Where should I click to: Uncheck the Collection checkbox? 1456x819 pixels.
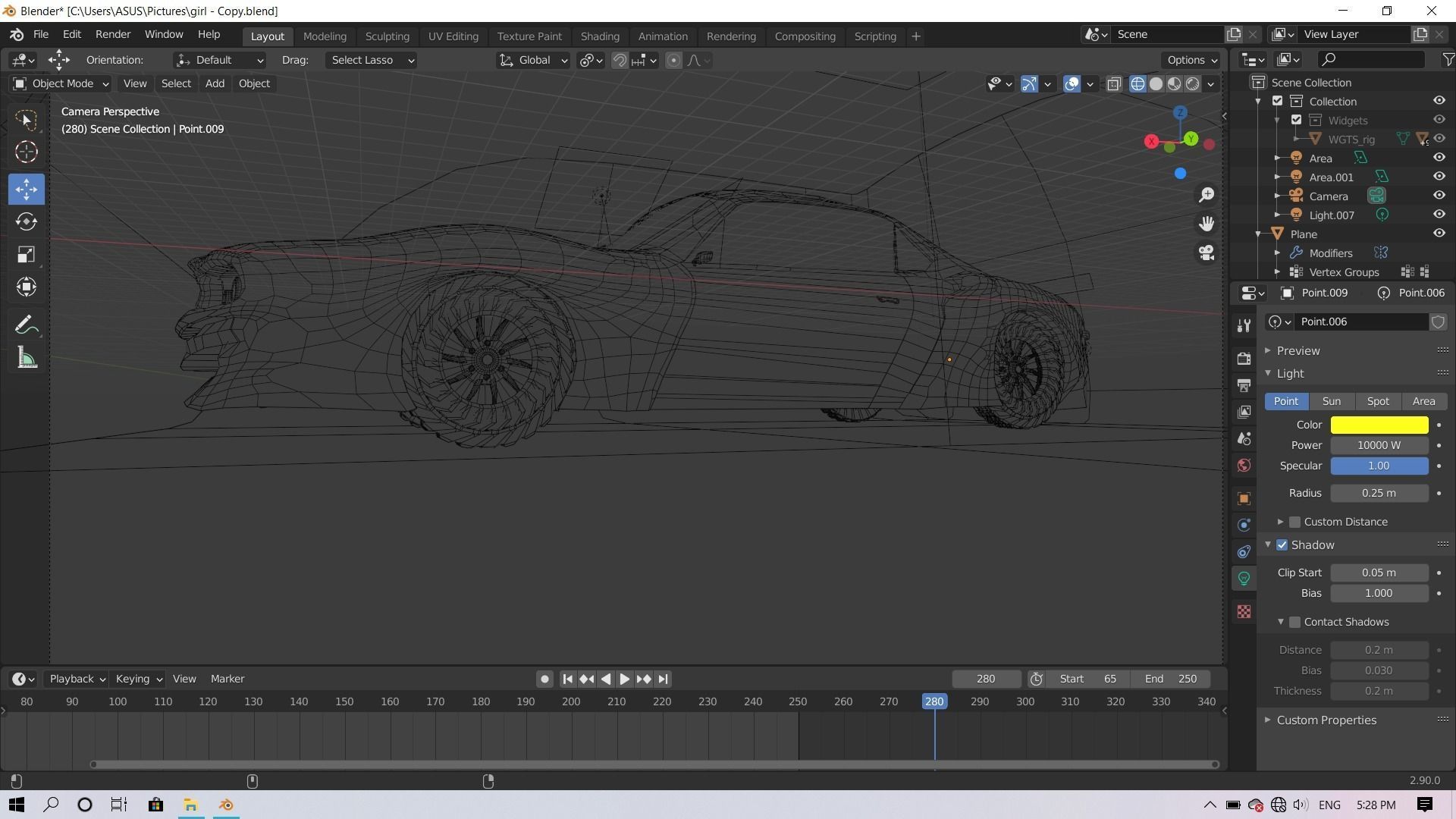(1277, 102)
